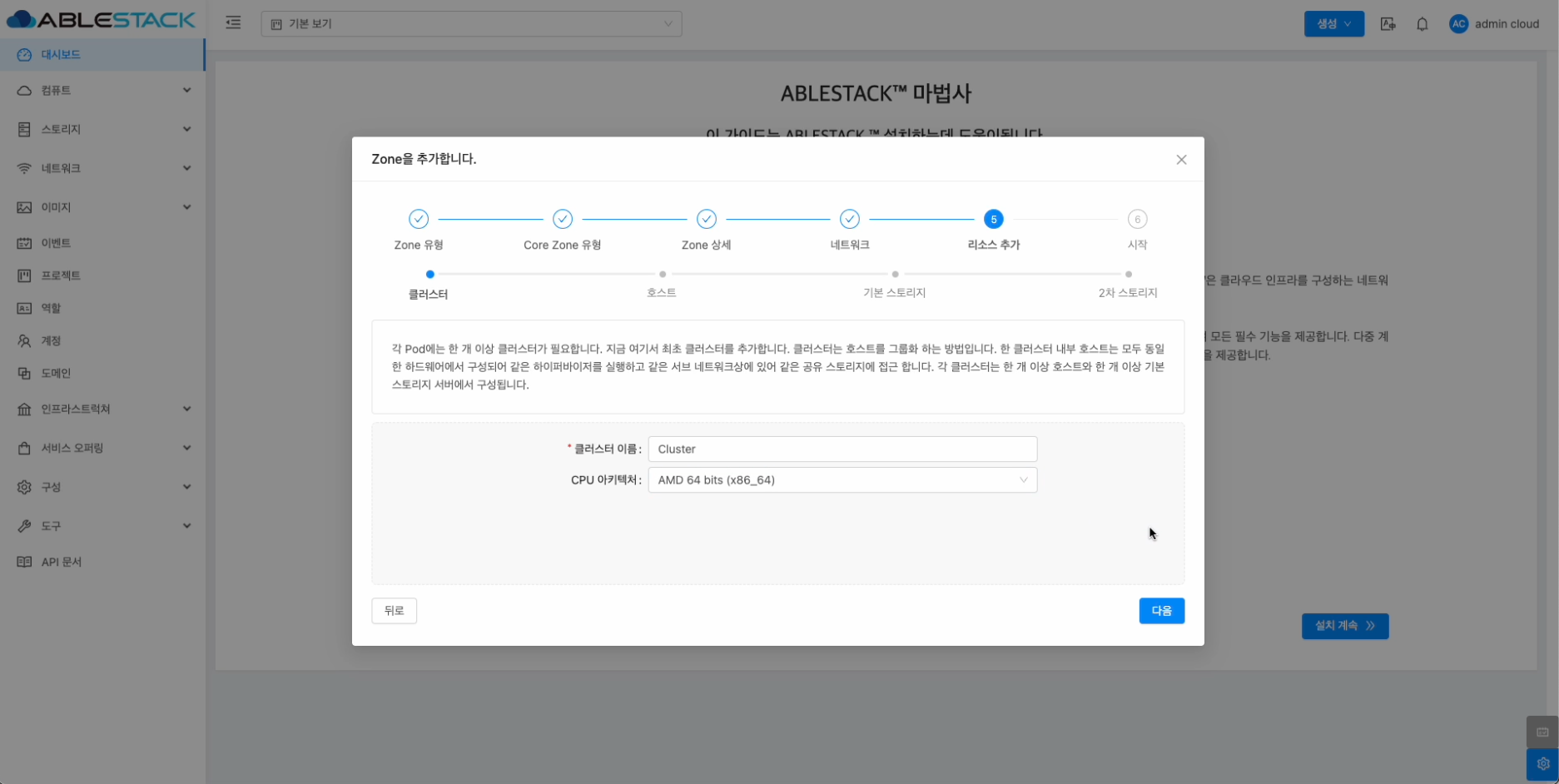1559x784 pixels.
Task: Open 계정 menu item
Action: [x=102, y=341]
